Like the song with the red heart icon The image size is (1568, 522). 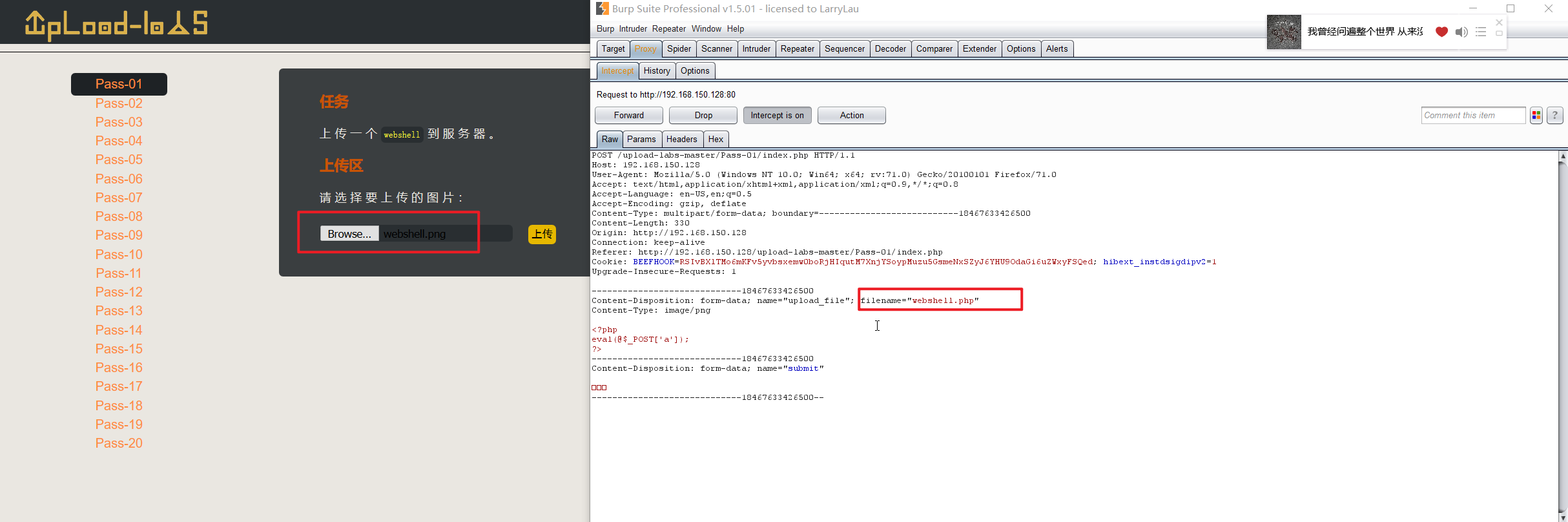[x=1441, y=32]
